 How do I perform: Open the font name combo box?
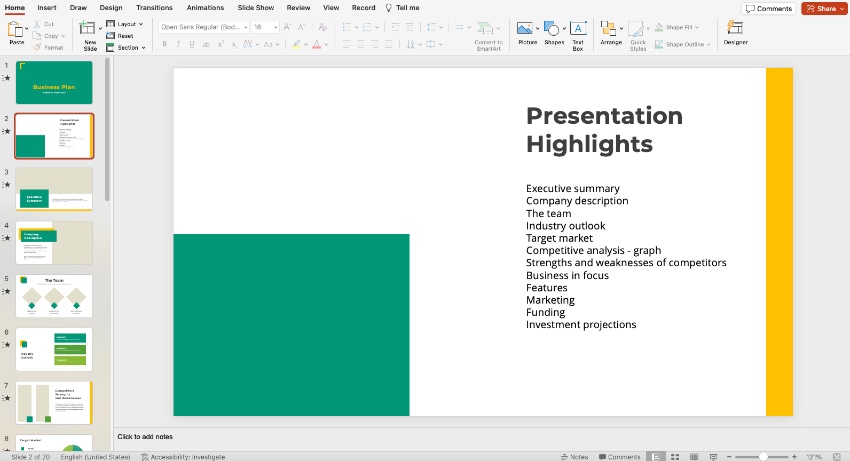[x=204, y=27]
